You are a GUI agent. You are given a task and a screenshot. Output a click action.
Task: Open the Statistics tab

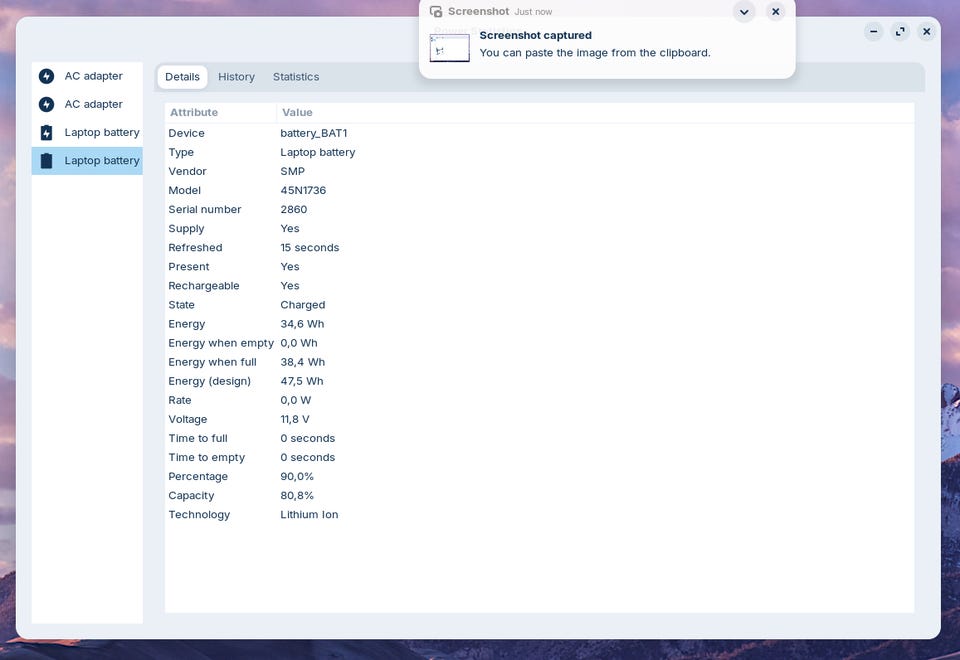(x=296, y=77)
